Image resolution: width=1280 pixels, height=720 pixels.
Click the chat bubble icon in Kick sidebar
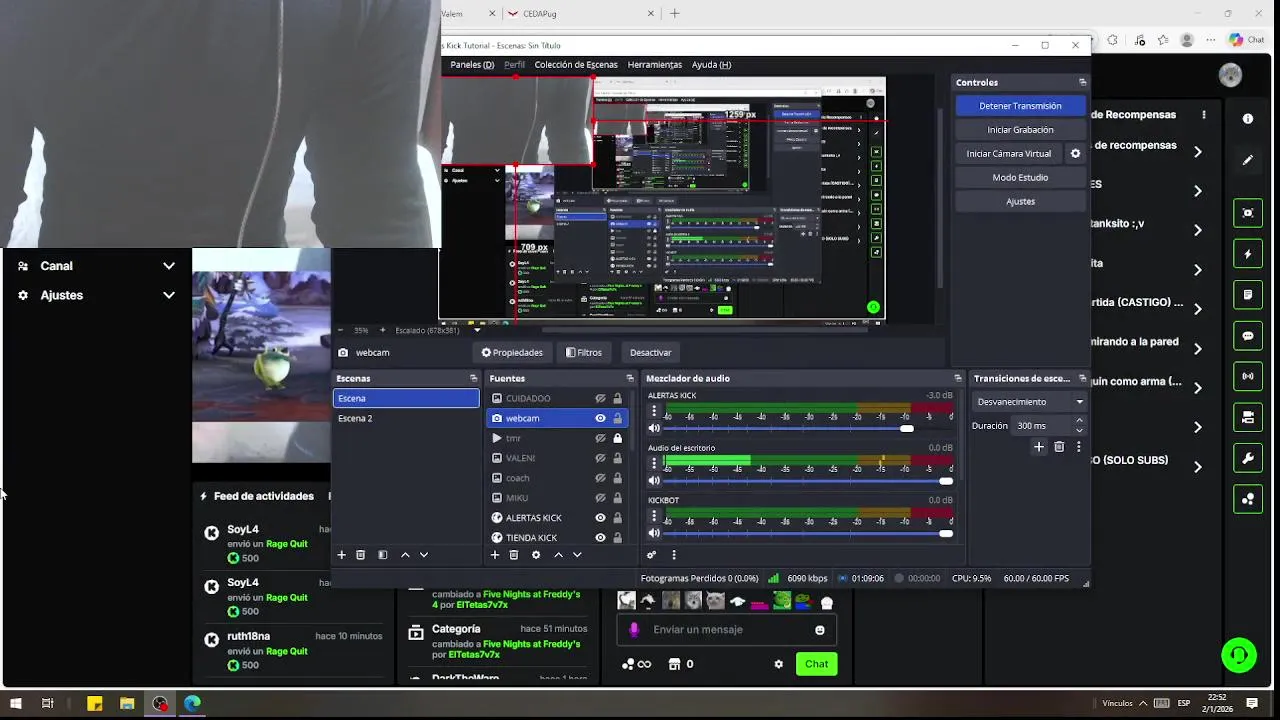[x=1248, y=336]
